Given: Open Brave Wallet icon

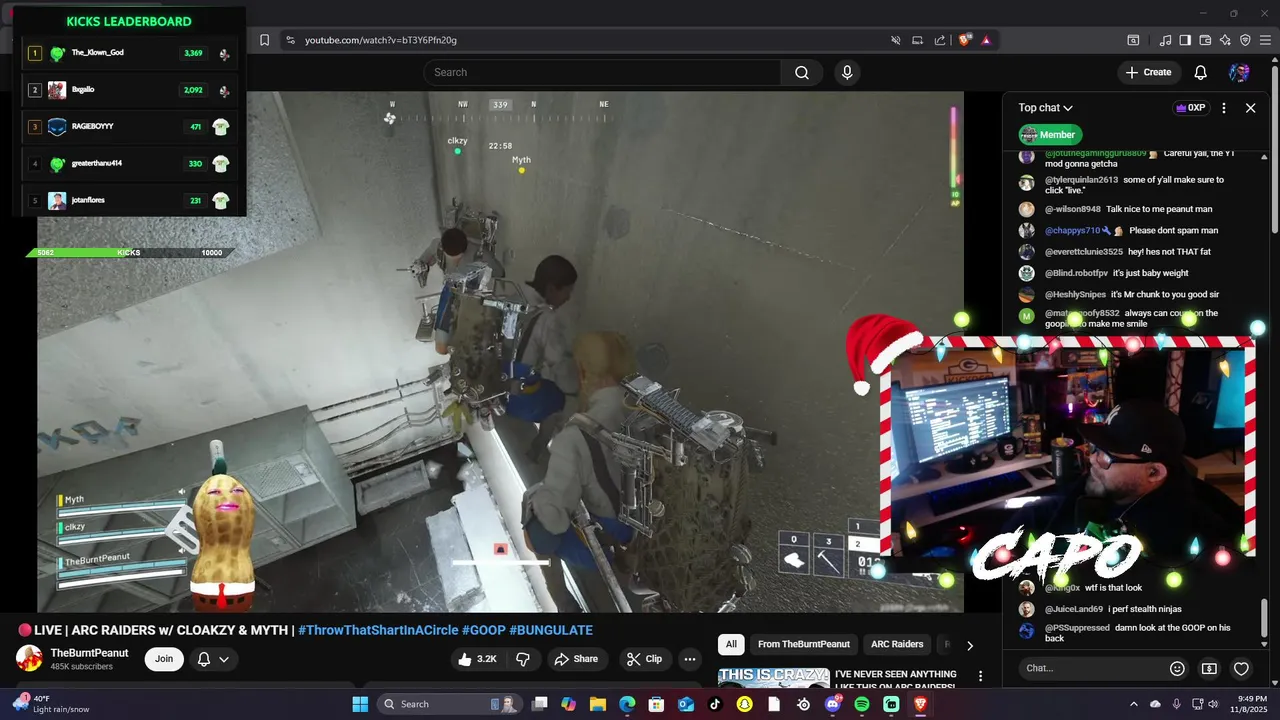Looking at the screenshot, I should (x=1205, y=40).
